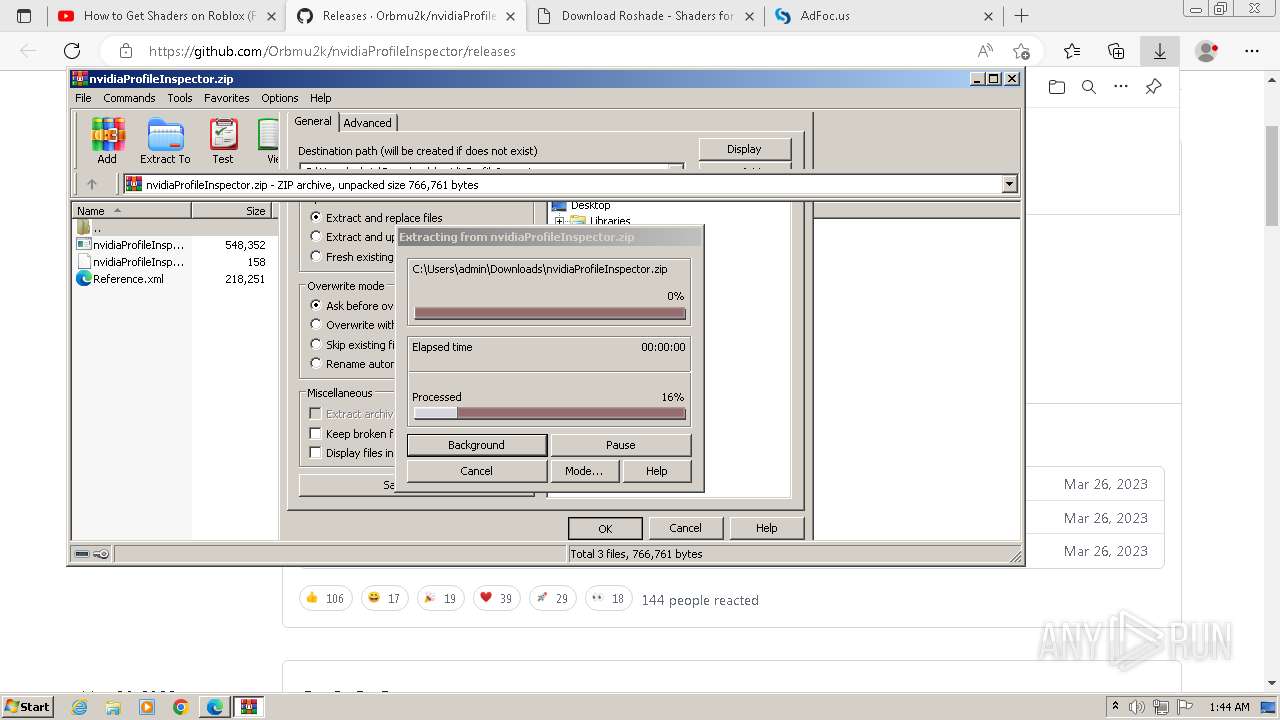Screen dimensions: 1280x720
Task: Open tab actions menu icon
Action: coord(24,16)
